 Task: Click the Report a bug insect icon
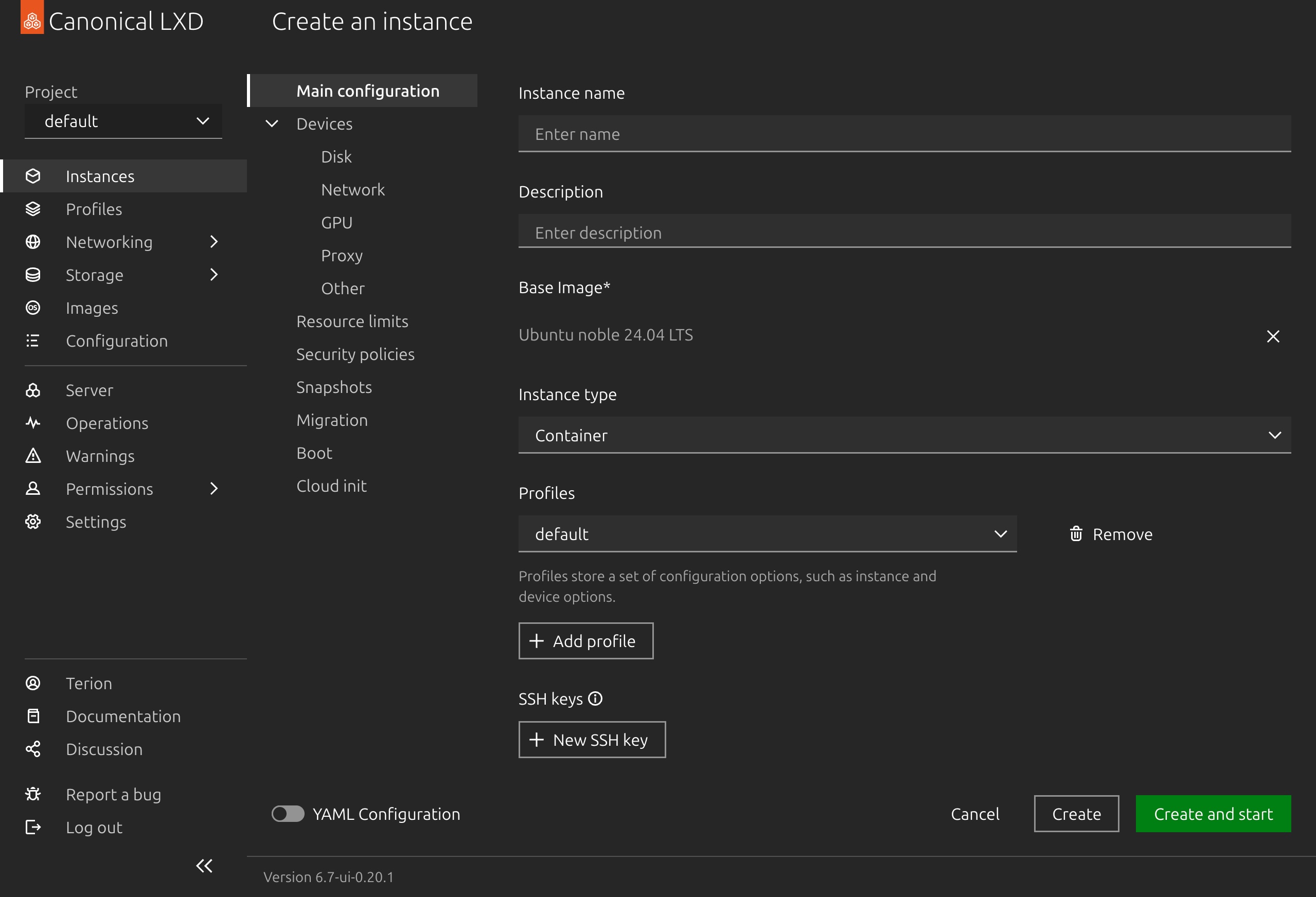tap(33, 794)
